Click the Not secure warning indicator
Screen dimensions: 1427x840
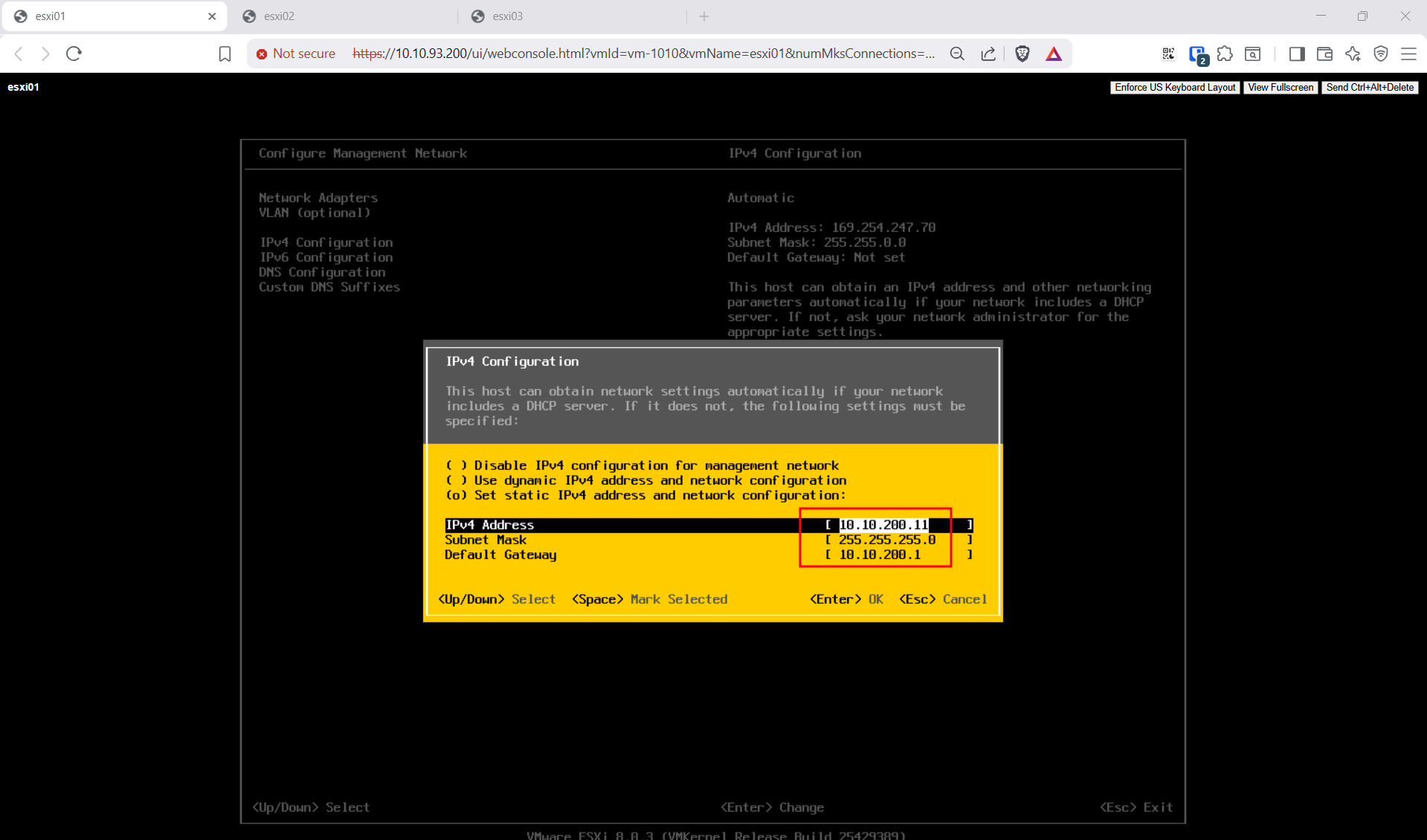tap(295, 54)
